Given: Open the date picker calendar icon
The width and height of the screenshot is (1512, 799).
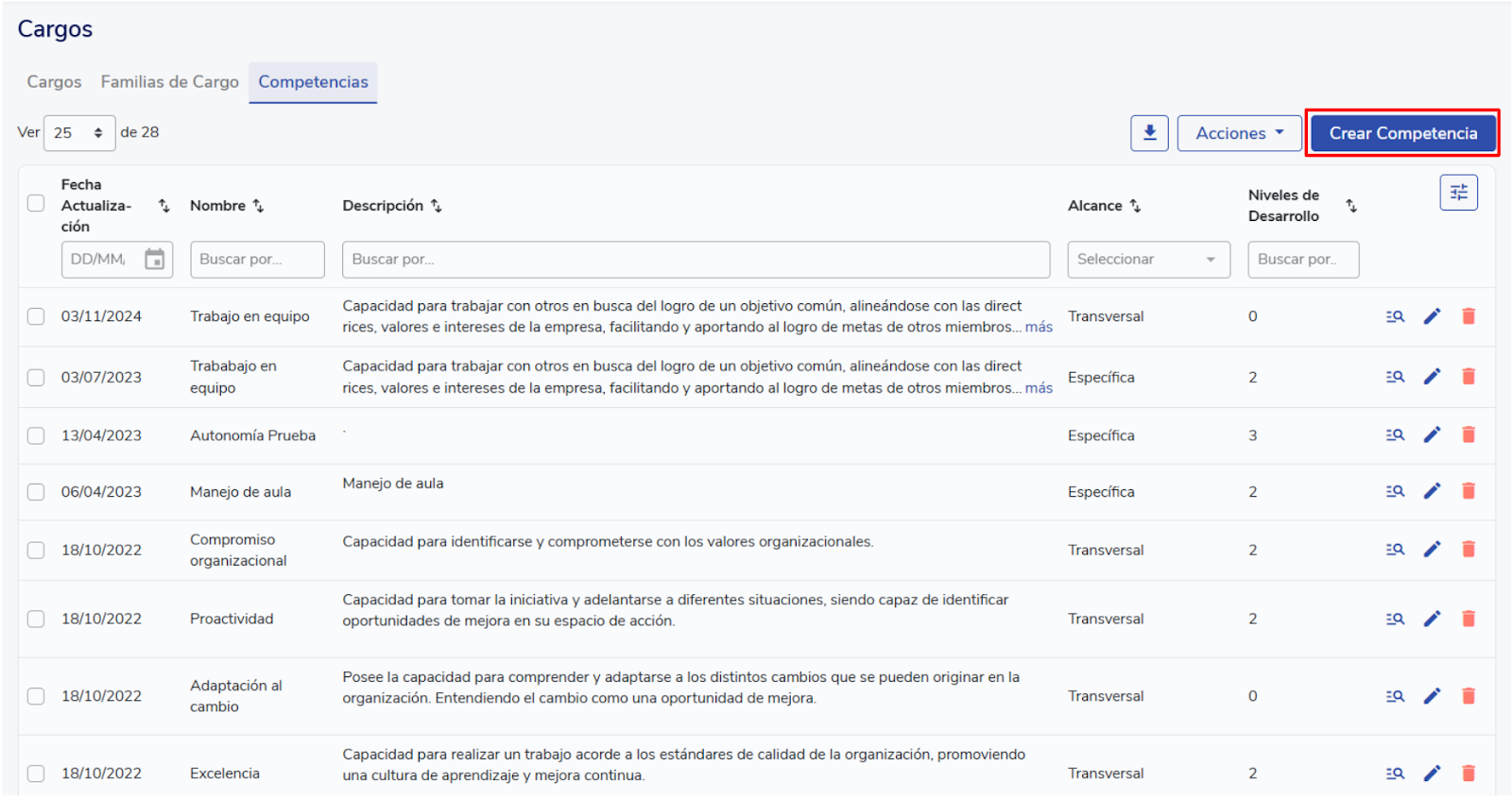Looking at the screenshot, I should [154, 259].
